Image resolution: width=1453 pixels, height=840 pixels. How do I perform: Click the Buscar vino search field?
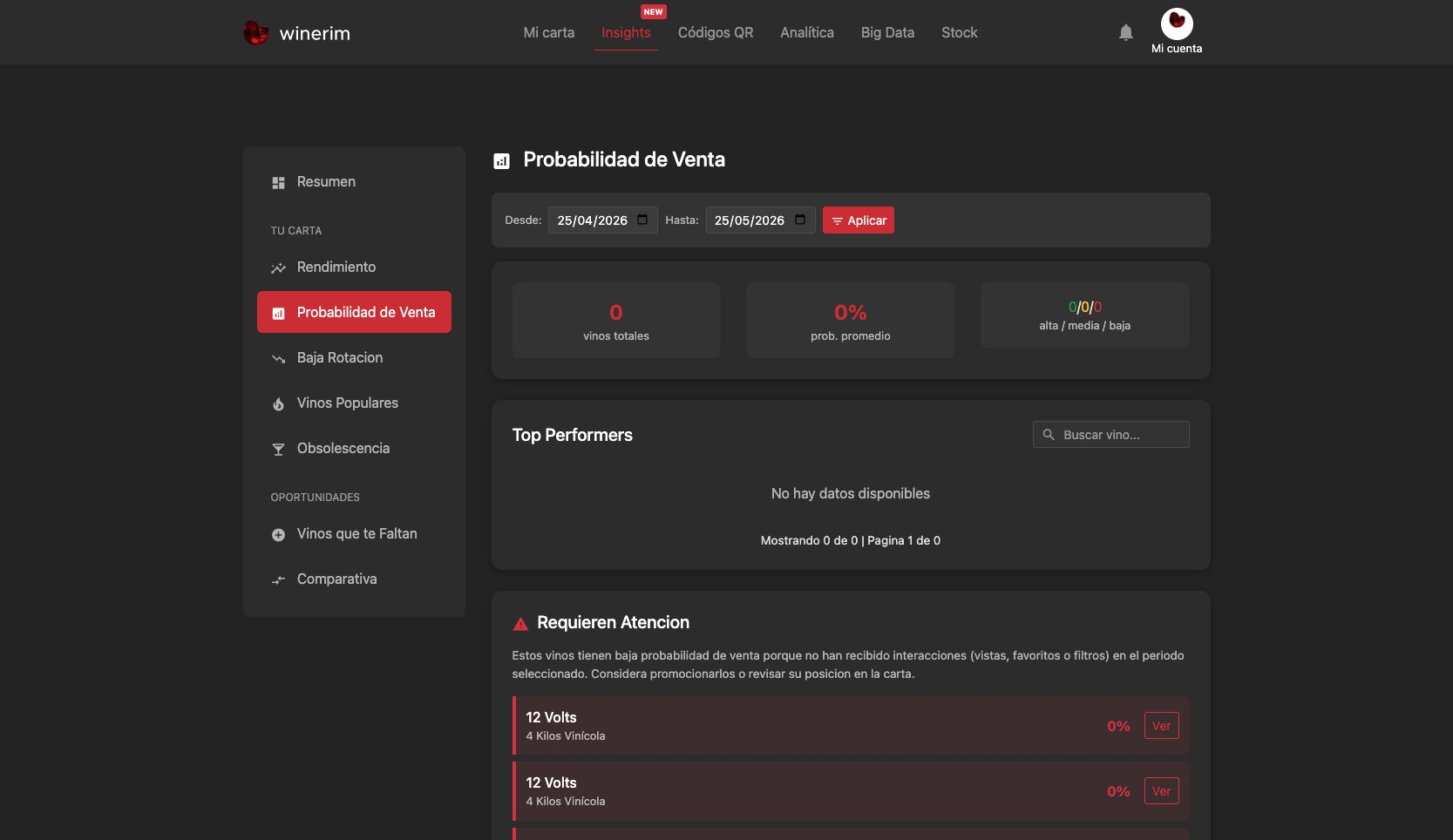tap(1111, 435)
